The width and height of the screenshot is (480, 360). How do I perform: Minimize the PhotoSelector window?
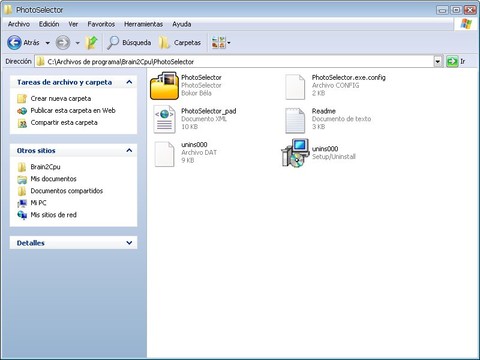pos(442,10)
